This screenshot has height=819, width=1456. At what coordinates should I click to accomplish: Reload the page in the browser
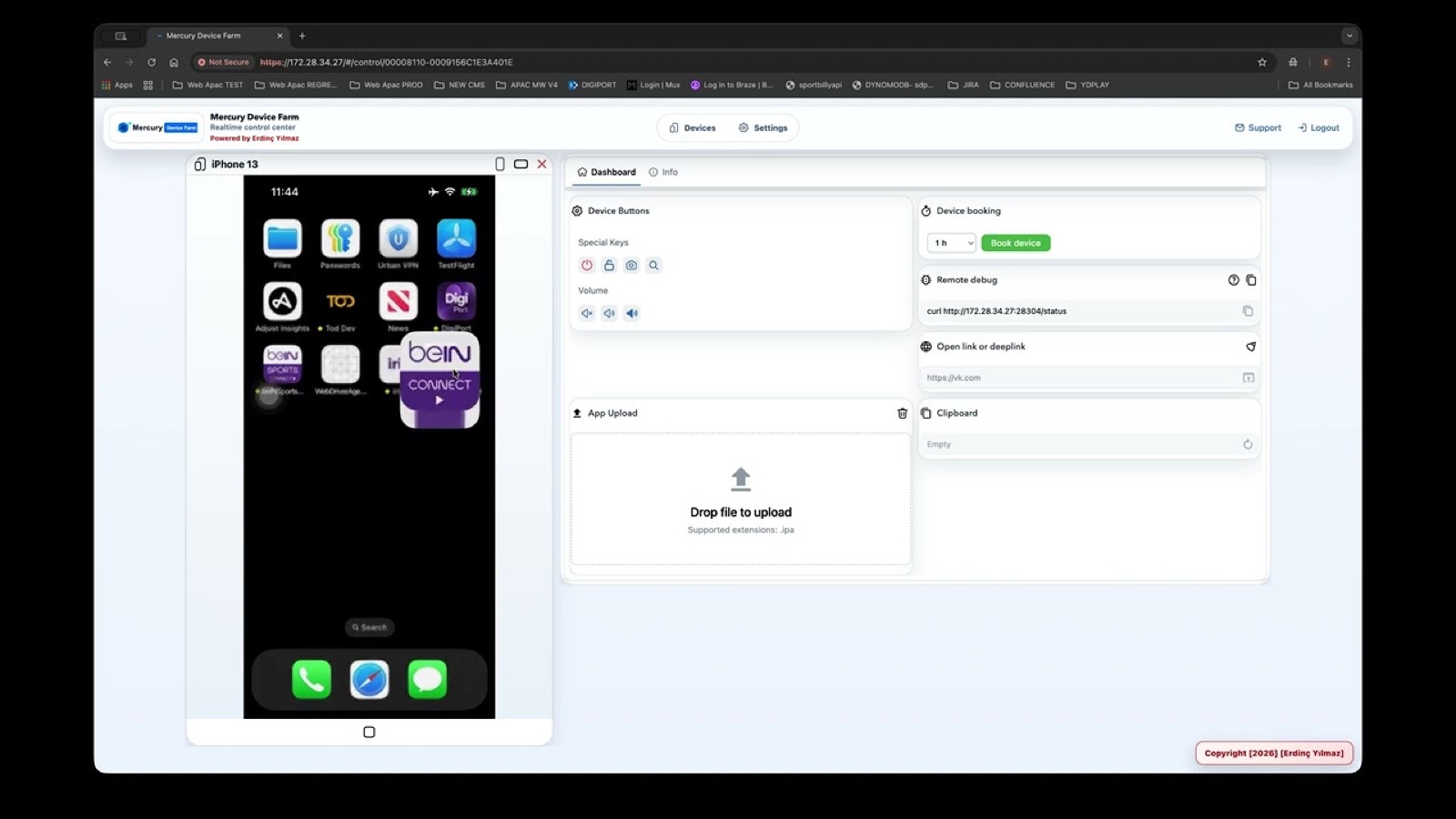pos(151,62)
